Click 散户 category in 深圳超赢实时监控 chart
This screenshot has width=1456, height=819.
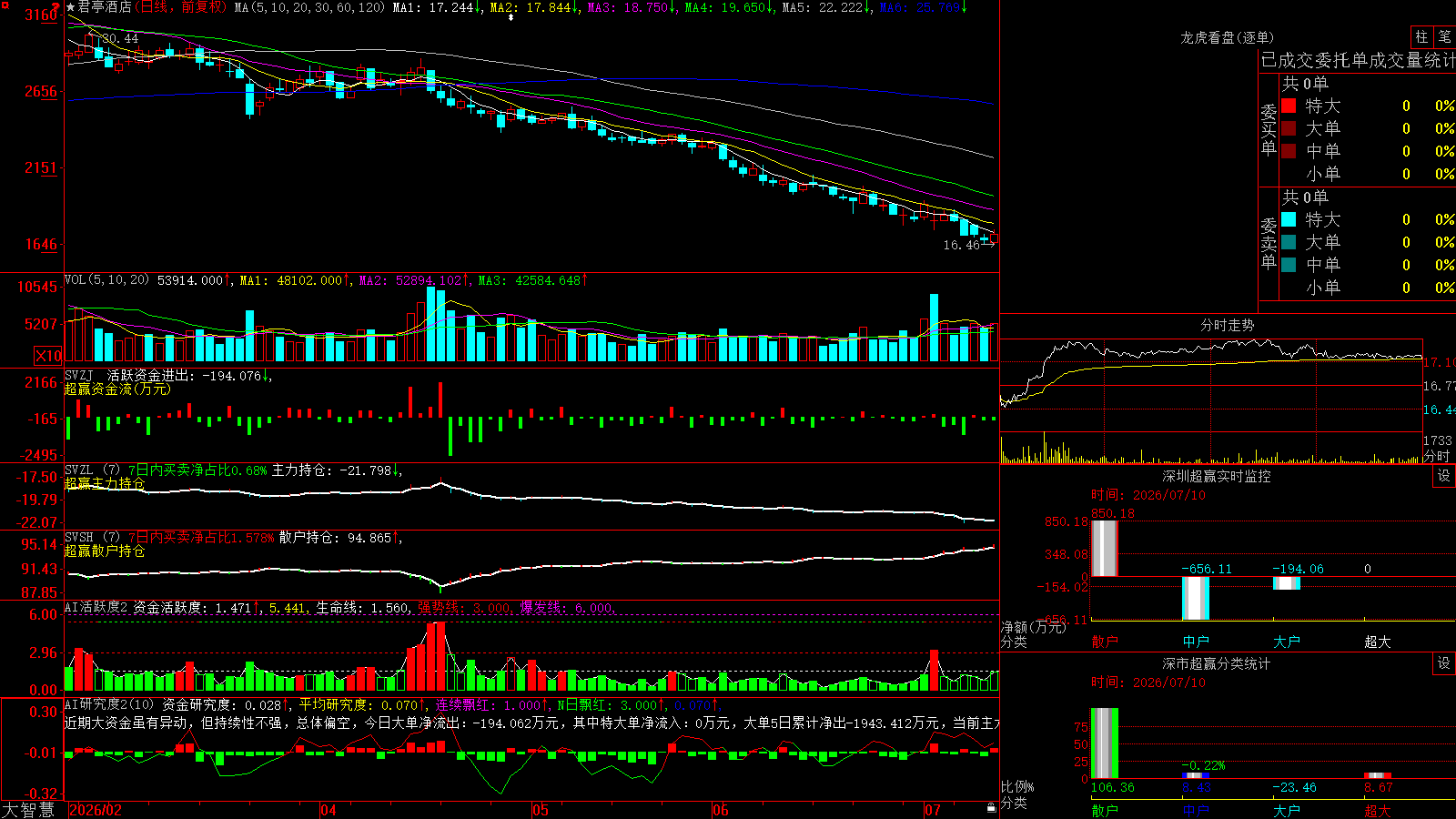1105,642
